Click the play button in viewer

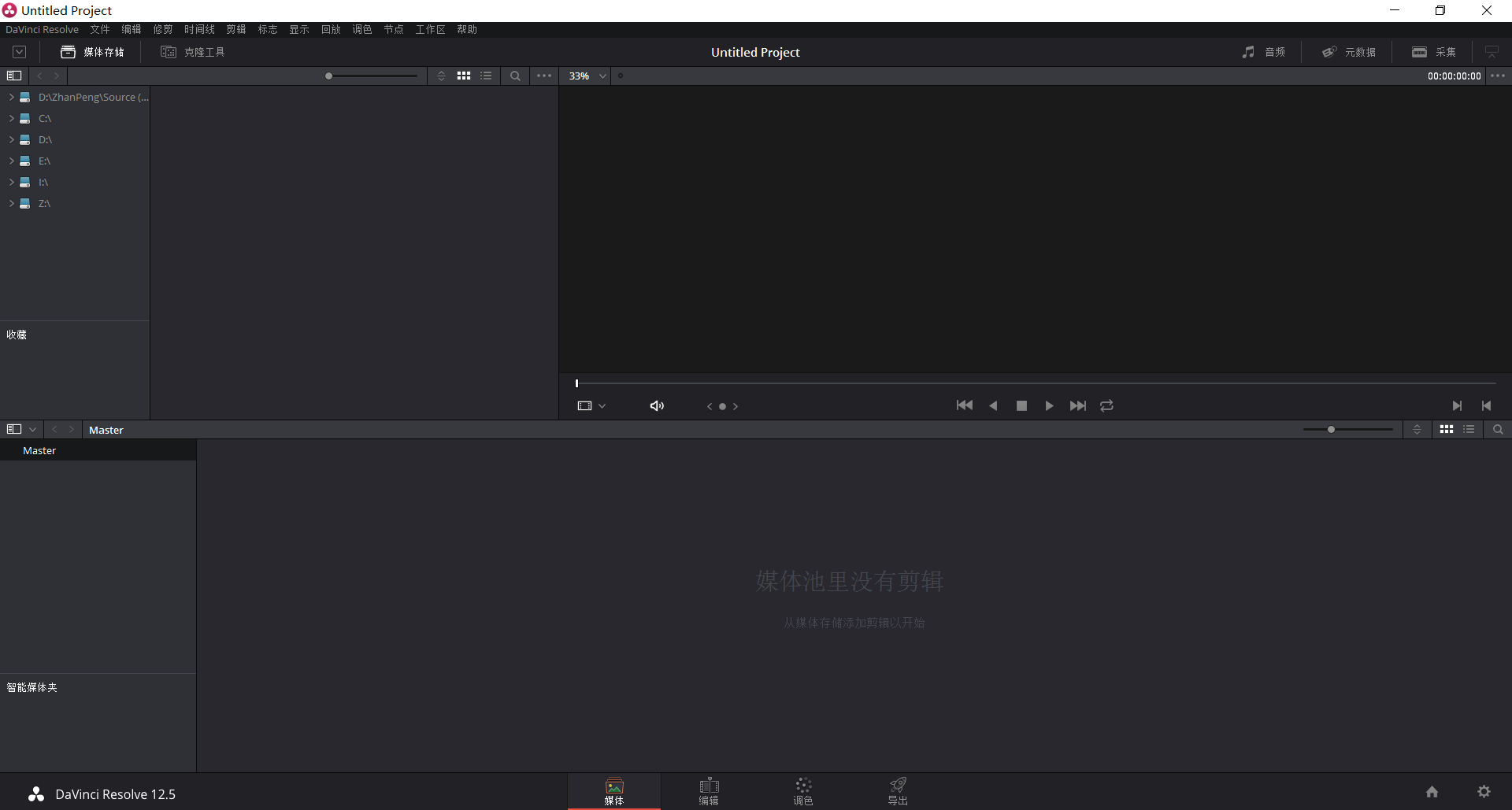tap(1049, 406)
